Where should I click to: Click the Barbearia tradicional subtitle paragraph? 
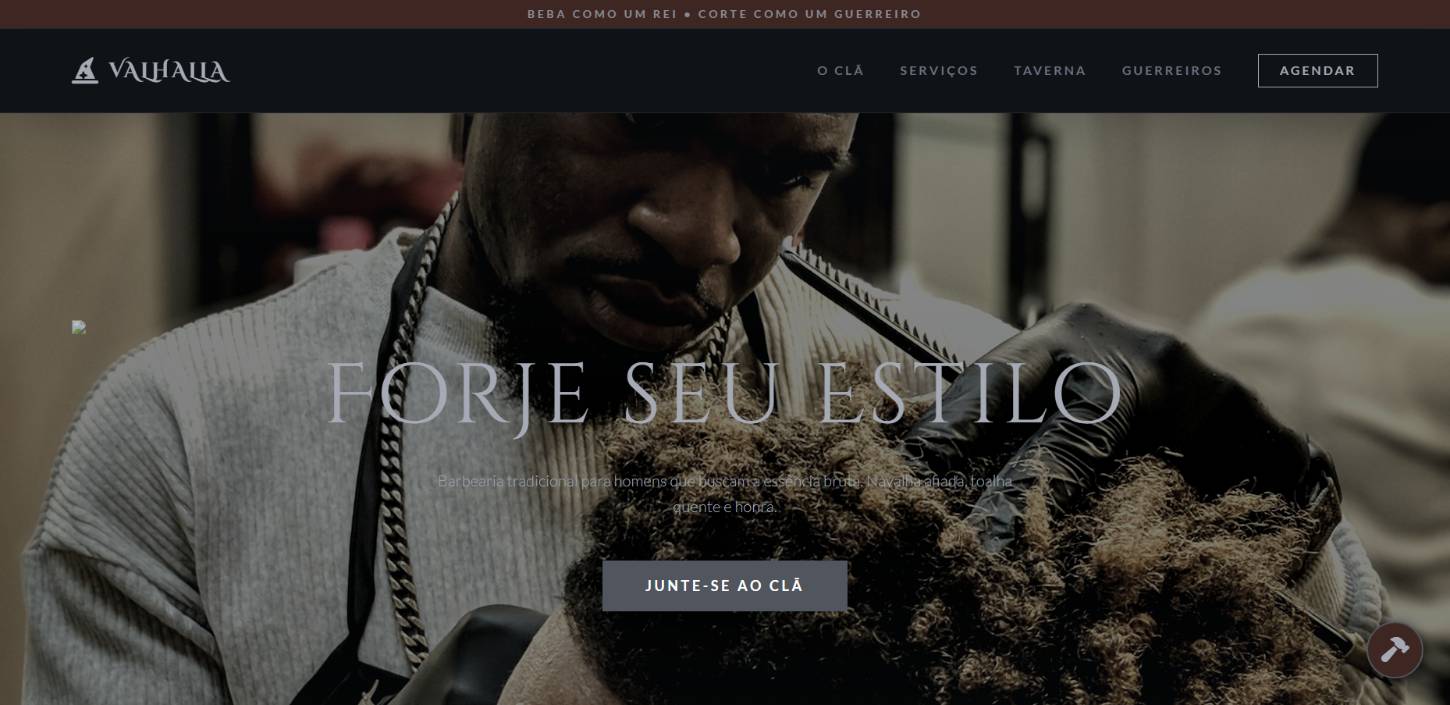pyautogui.click(x=724, y=494)
